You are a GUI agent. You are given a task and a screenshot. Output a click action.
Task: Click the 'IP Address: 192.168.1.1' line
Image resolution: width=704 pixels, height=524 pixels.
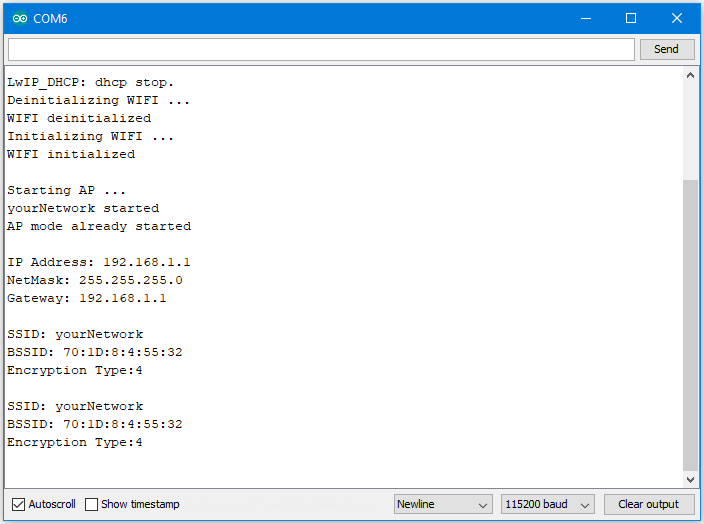[x=99, y=262]
